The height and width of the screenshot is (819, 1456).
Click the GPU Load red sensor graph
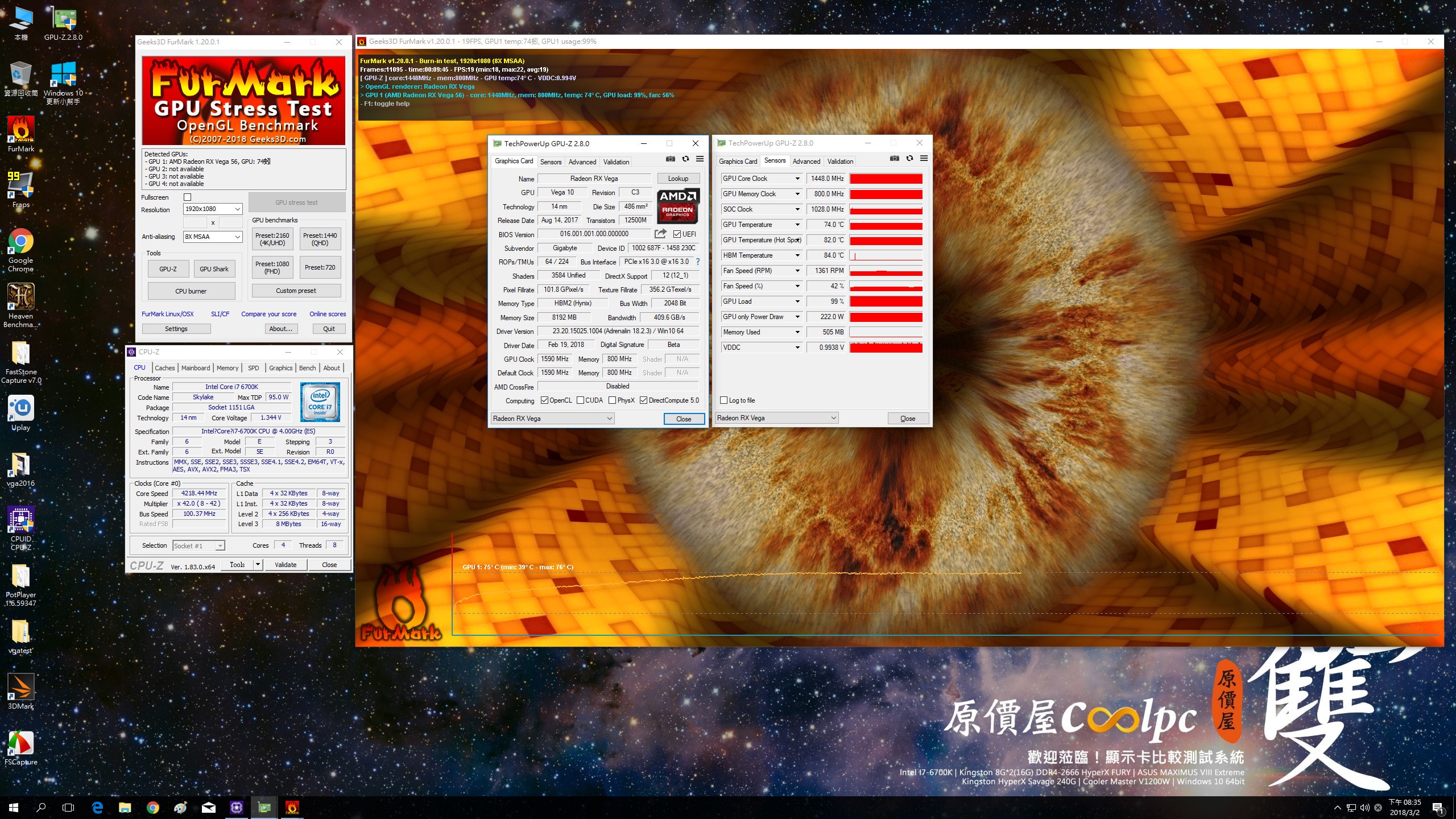coord(886,301)
